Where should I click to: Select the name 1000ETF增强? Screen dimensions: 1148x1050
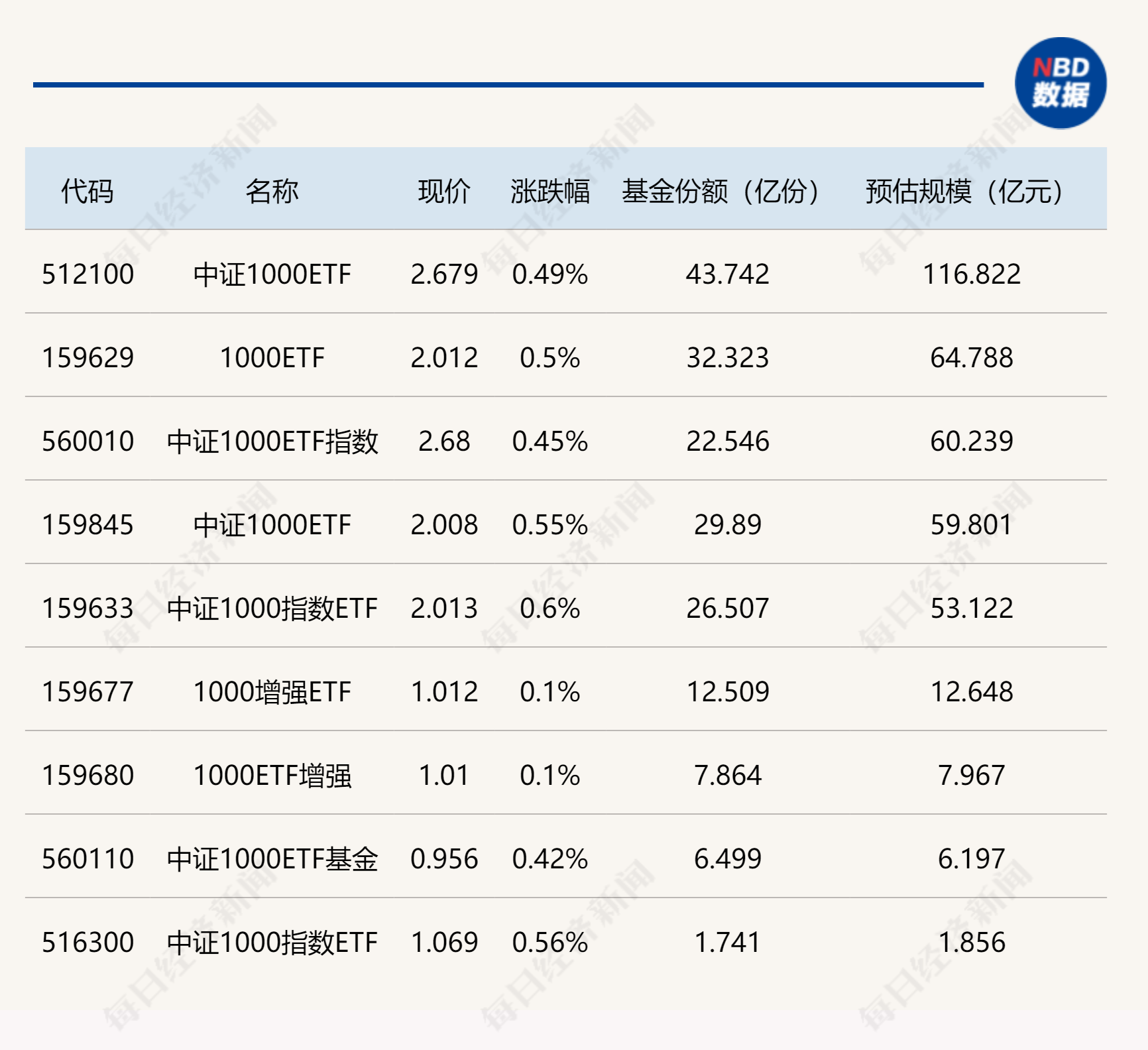pos(272,776)
